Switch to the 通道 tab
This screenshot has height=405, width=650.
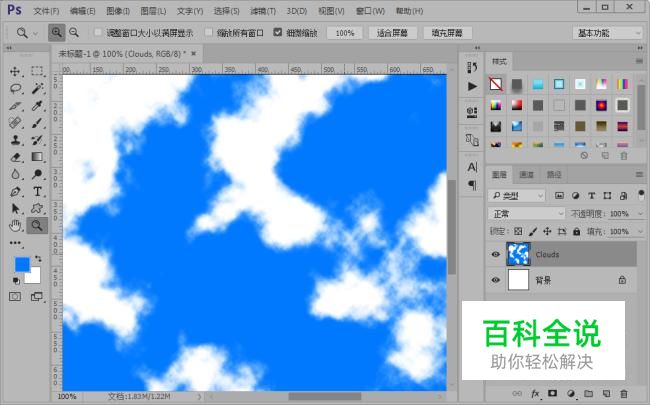point(526,175)
